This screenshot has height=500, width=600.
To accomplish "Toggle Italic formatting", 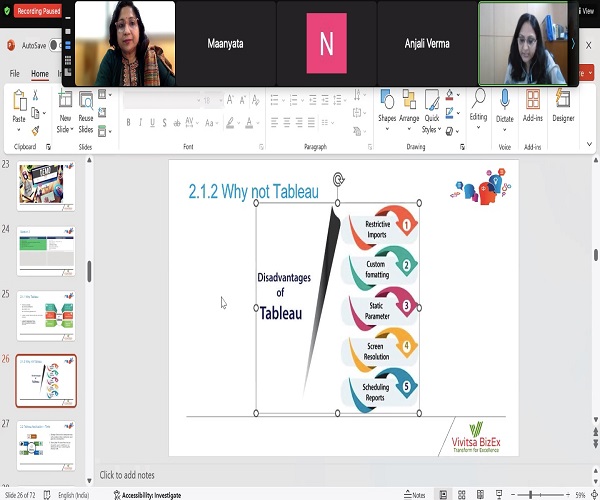I will 140,122.
